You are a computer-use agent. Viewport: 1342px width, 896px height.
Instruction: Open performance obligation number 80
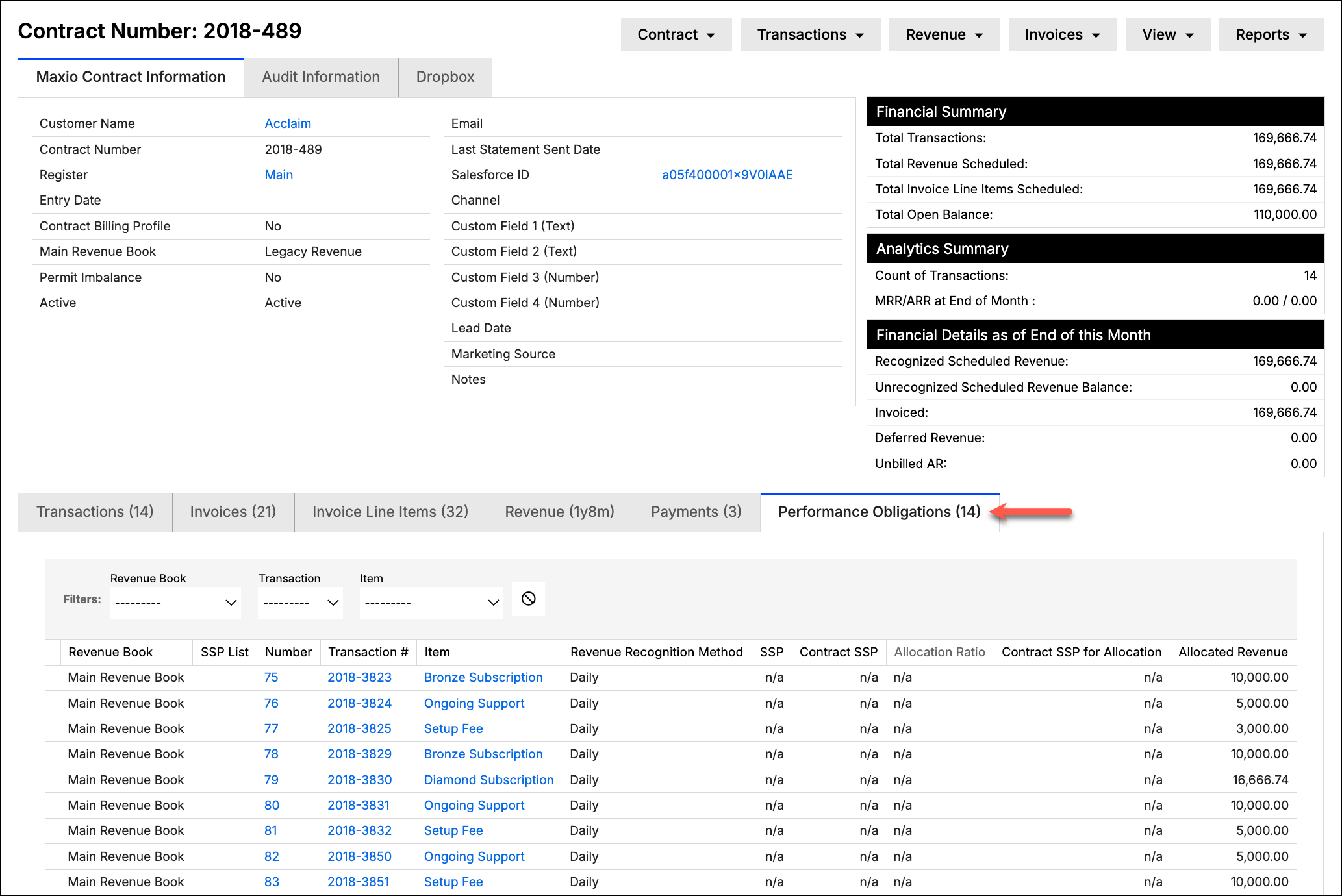point(272,805)
